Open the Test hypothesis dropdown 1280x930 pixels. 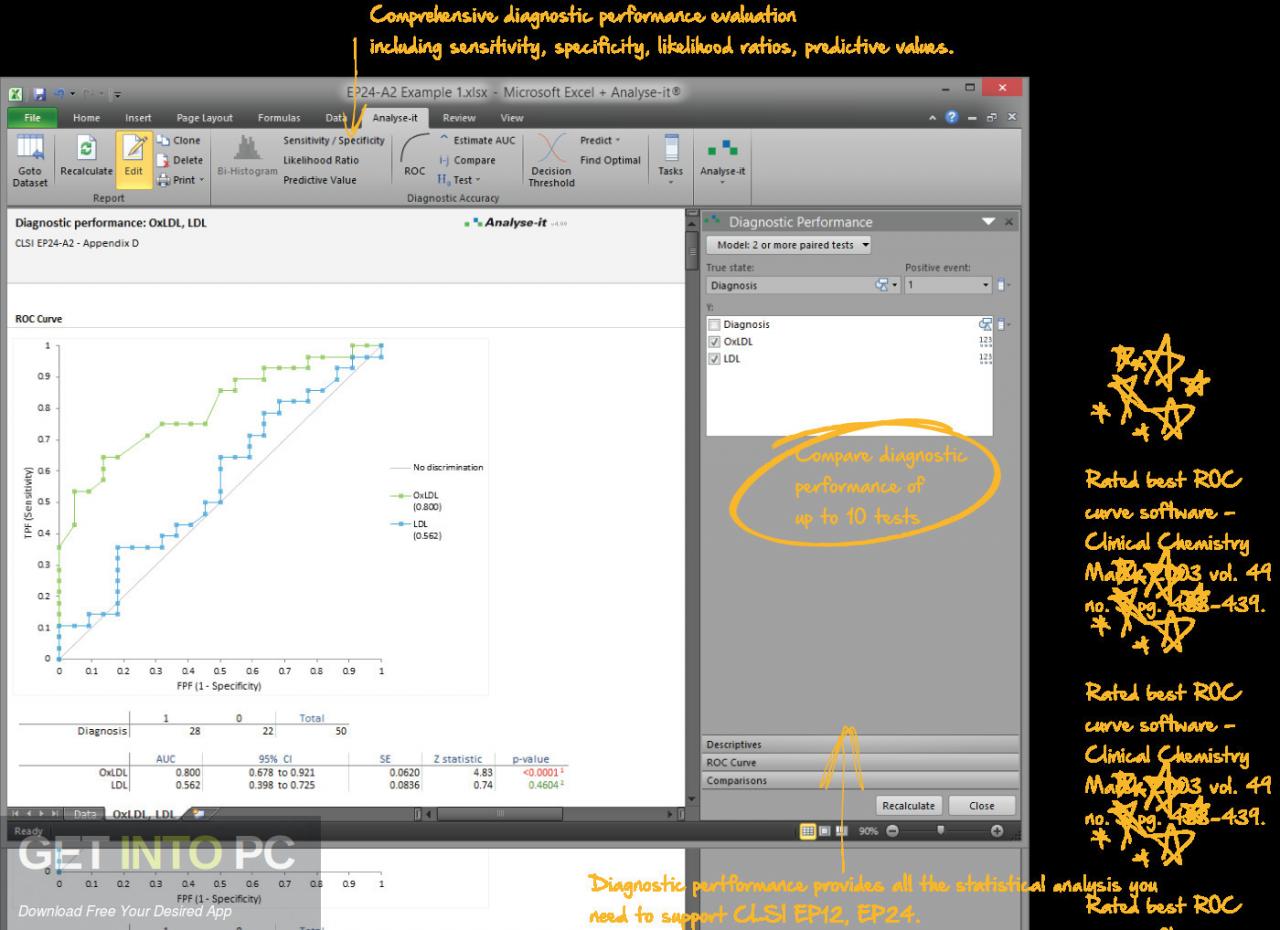[458, 180]
